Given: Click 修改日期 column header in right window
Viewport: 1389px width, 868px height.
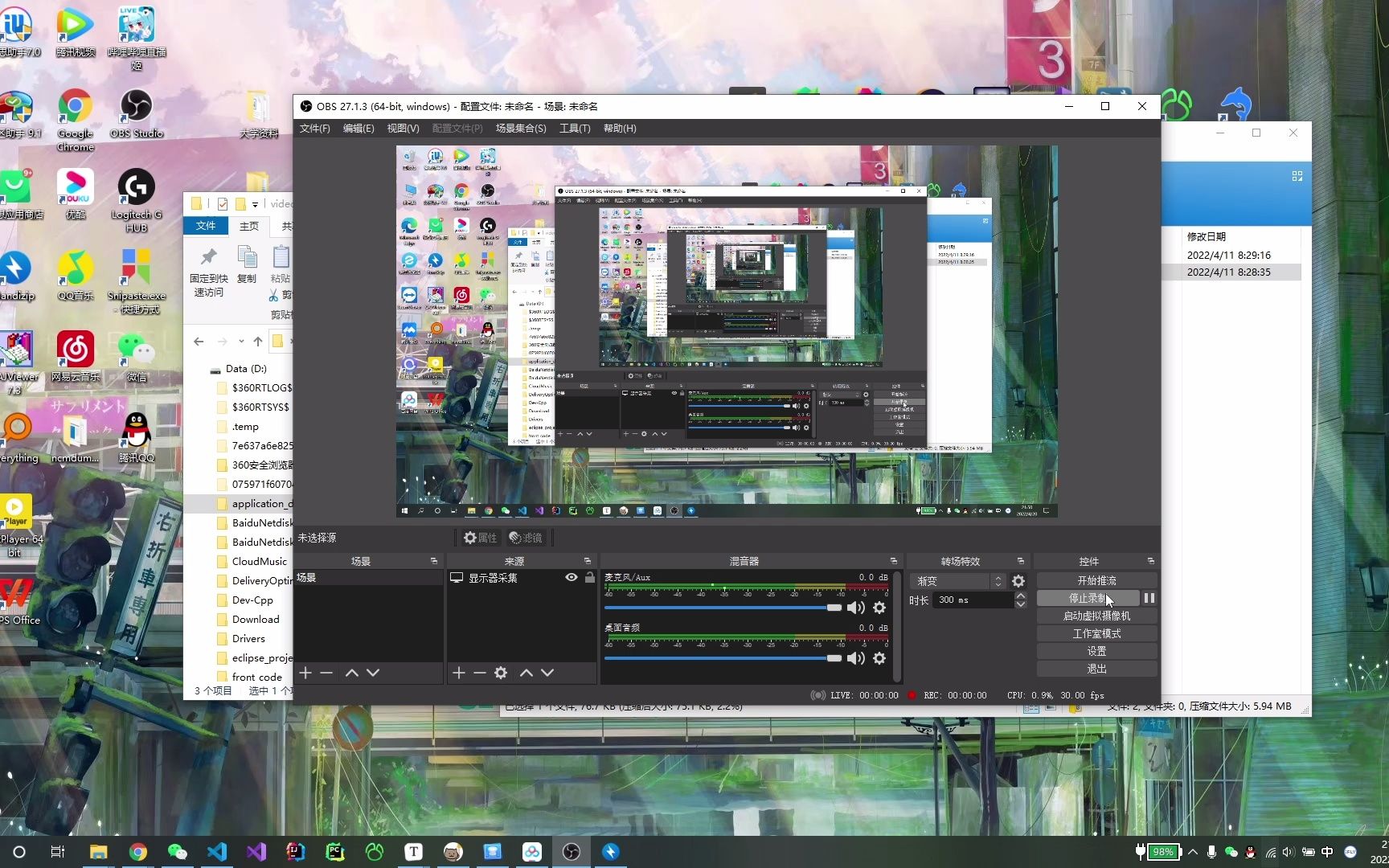Looking at the screenshot, I should point(1206,236).
